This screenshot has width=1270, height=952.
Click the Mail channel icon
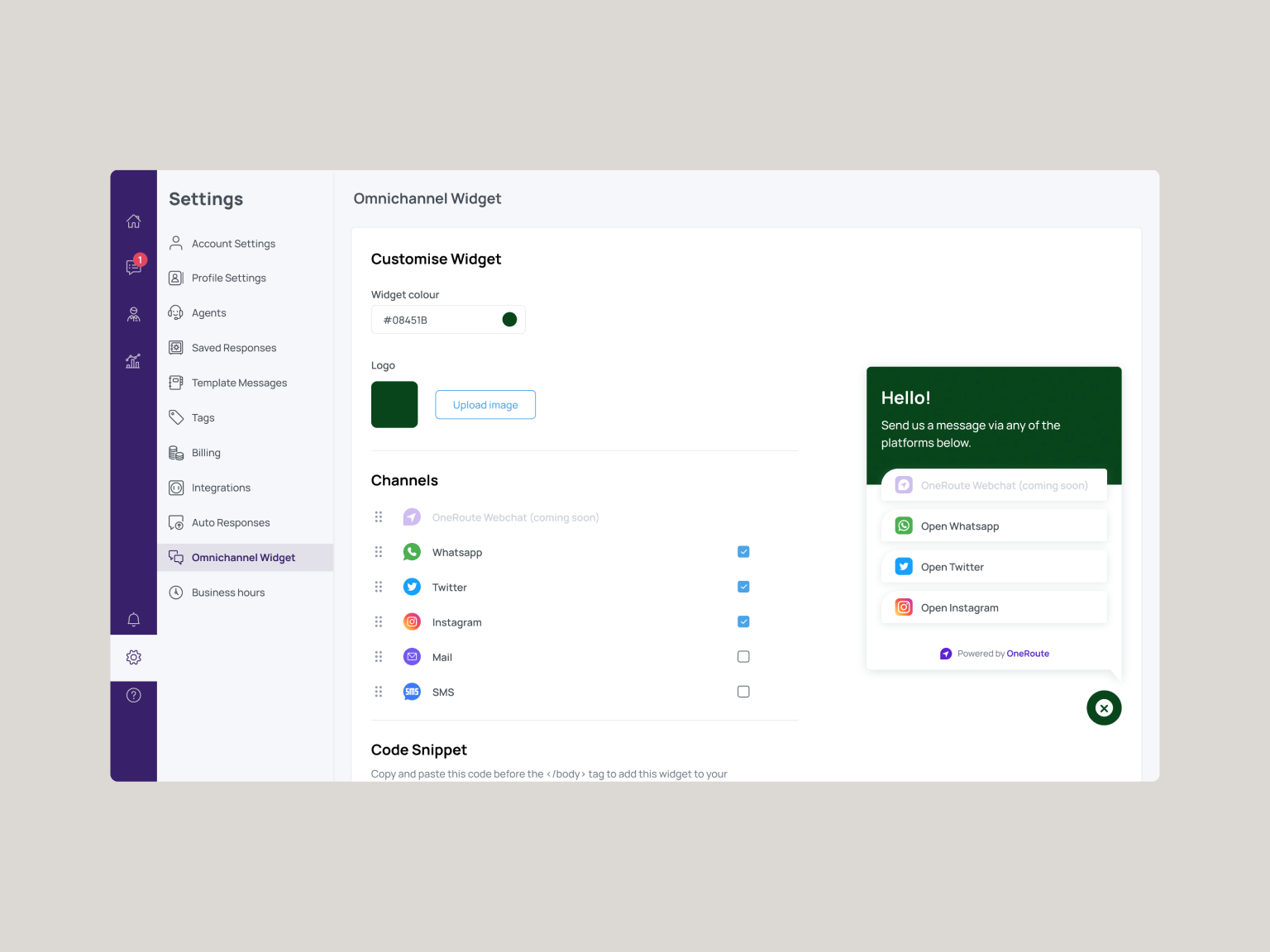click(x=412, y=657)
